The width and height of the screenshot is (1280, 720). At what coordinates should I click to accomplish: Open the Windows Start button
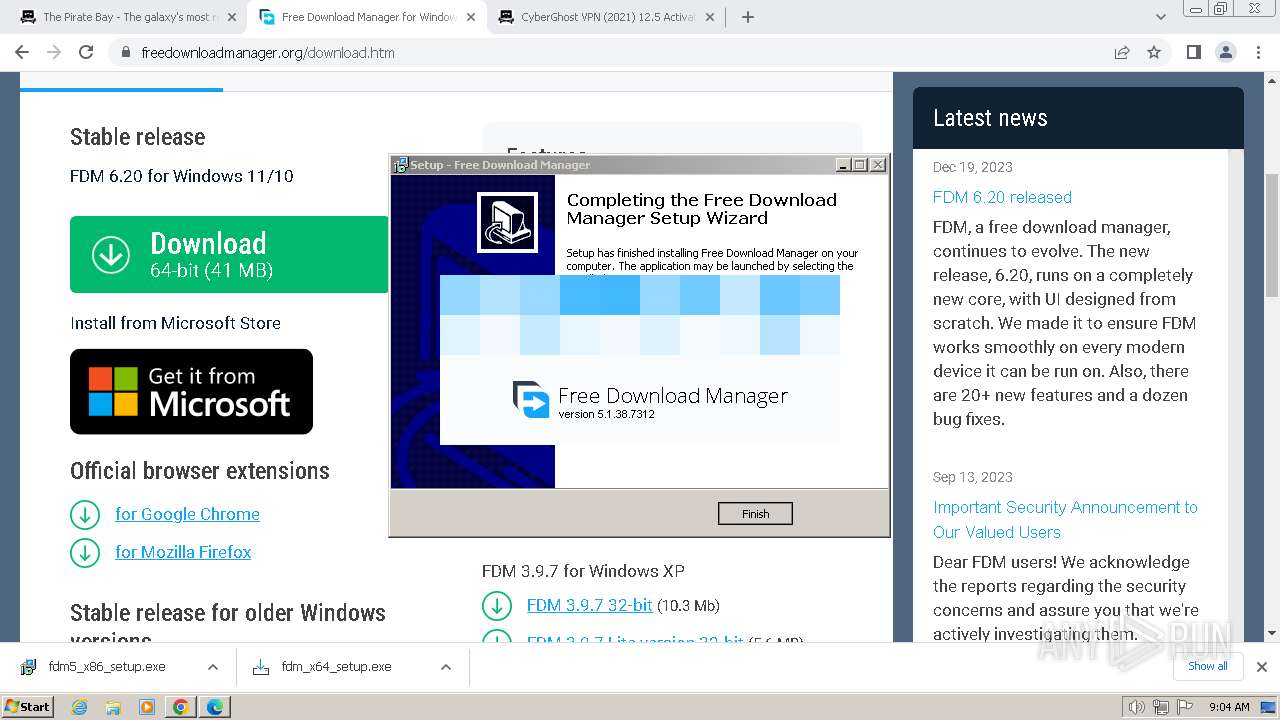28,707
